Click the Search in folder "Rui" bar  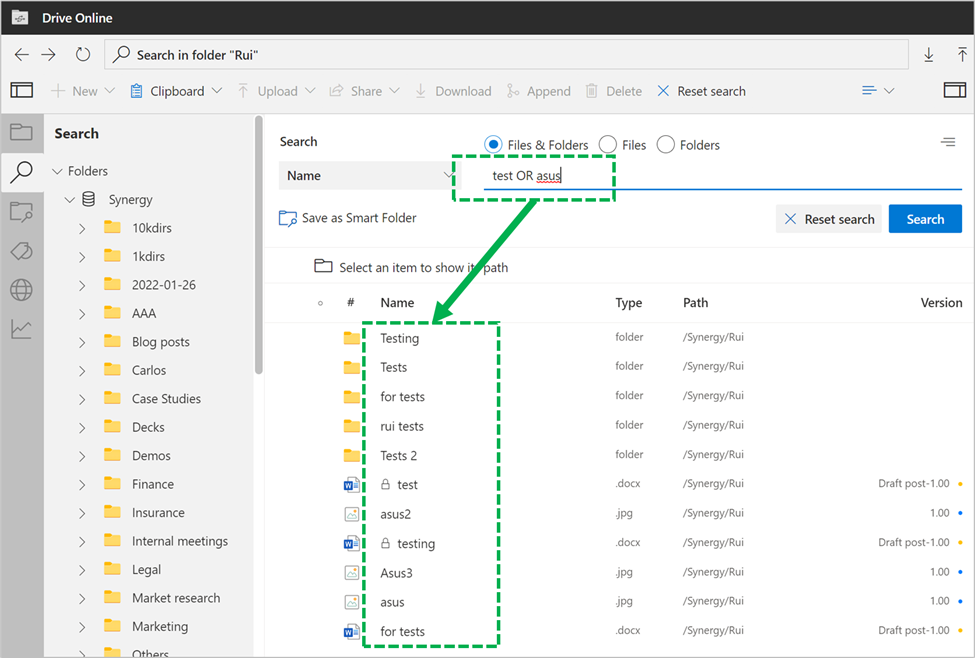[x=506, y=55]
